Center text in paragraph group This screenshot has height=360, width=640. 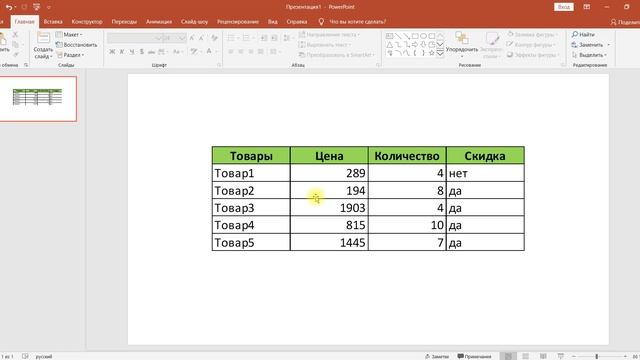point(240,51)
